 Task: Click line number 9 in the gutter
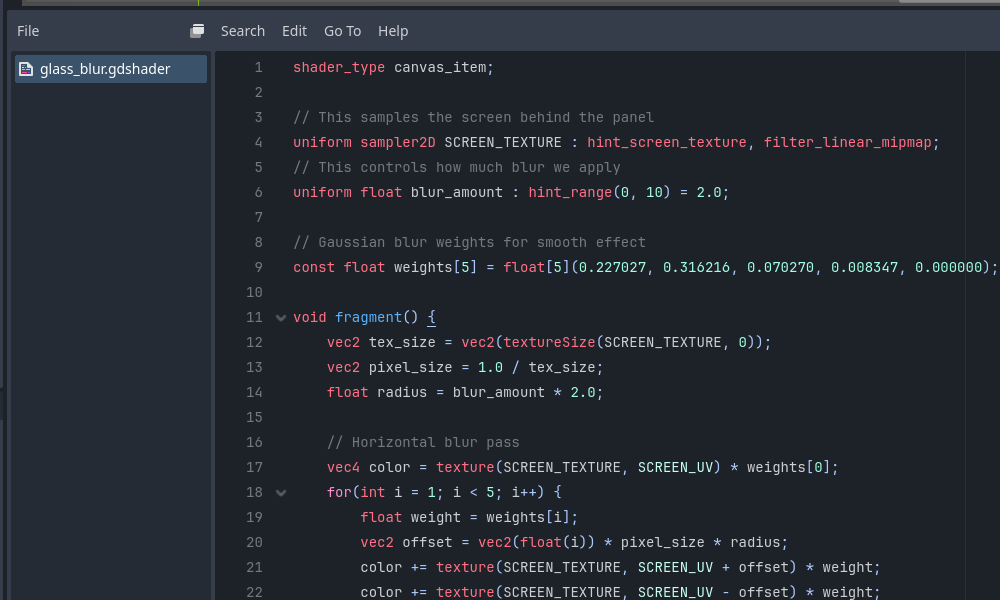[258, 268]
